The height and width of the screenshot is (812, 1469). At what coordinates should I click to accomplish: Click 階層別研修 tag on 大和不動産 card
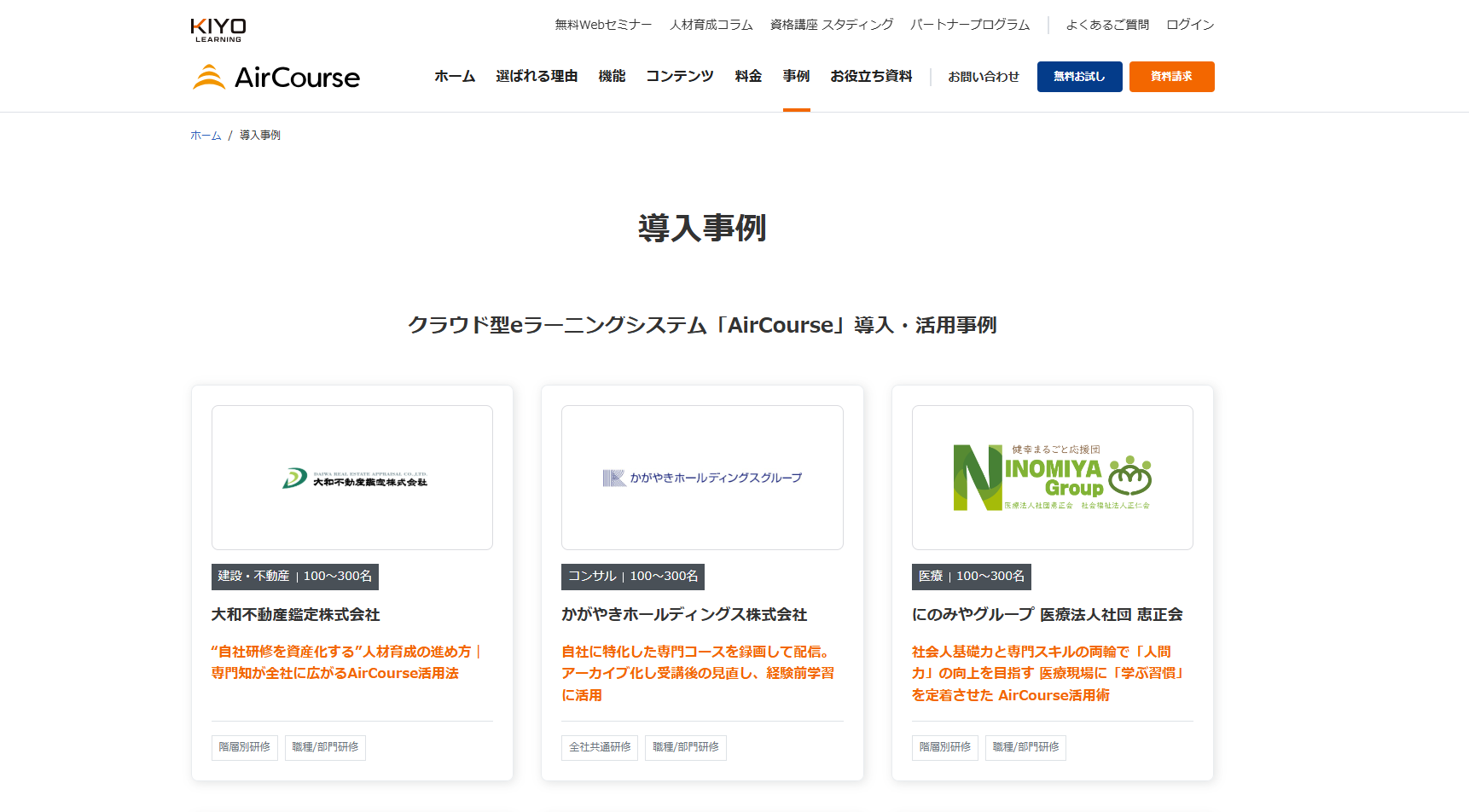click(x=245, y=747)
